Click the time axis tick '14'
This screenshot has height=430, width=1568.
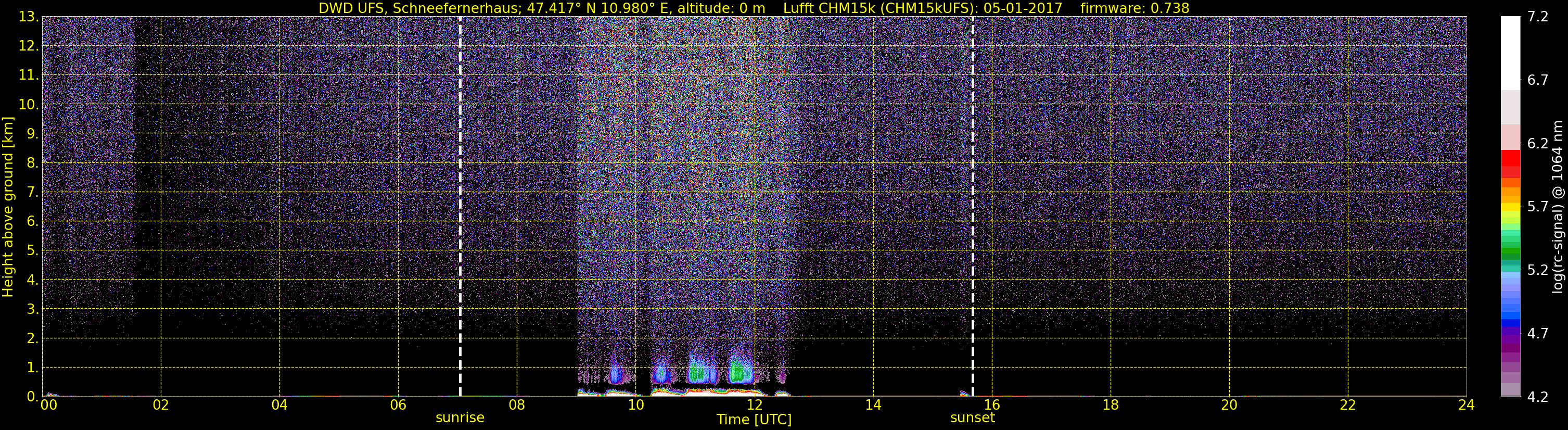[873, 405]
